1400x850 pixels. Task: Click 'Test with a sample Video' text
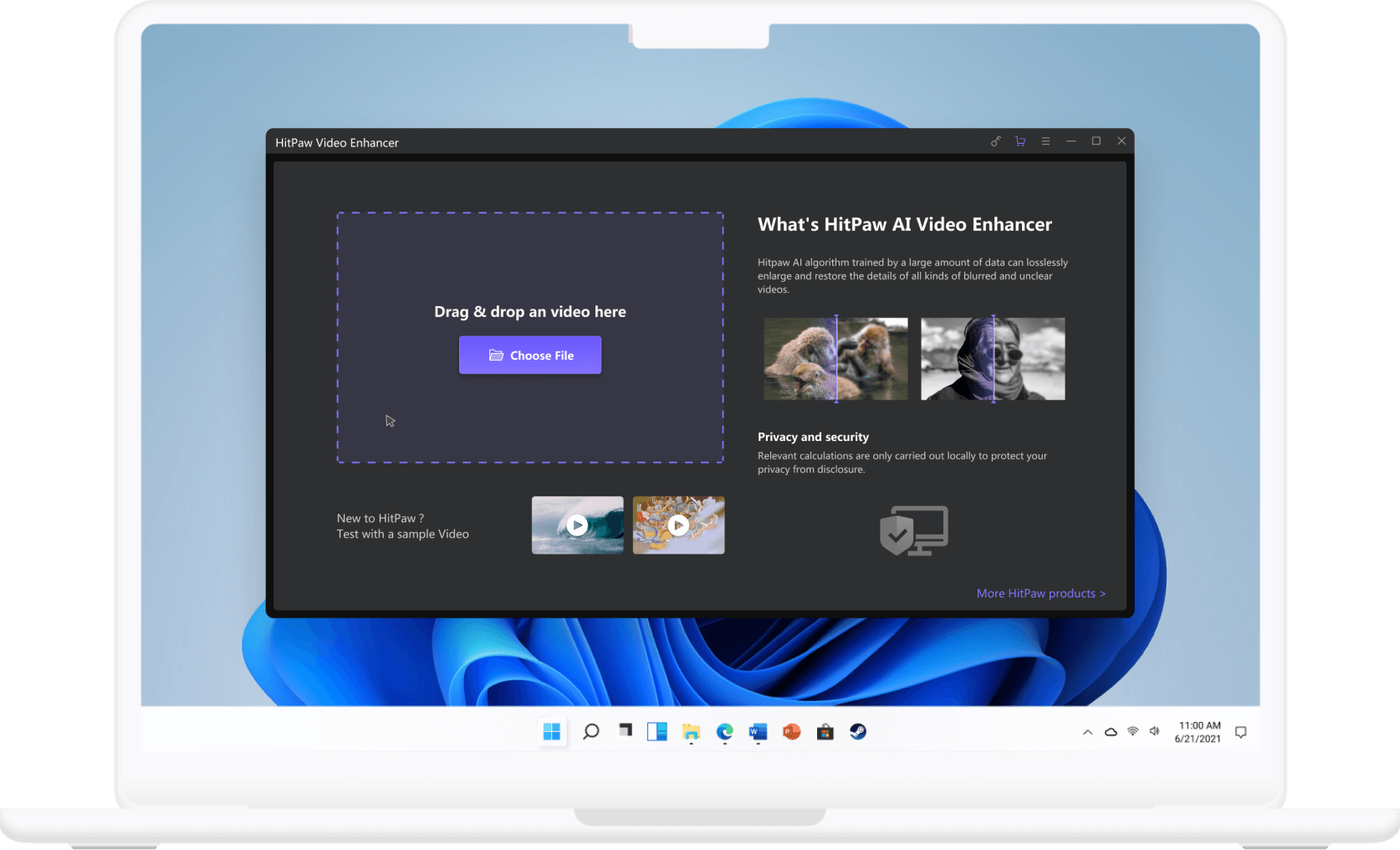[x=403, y=534]
